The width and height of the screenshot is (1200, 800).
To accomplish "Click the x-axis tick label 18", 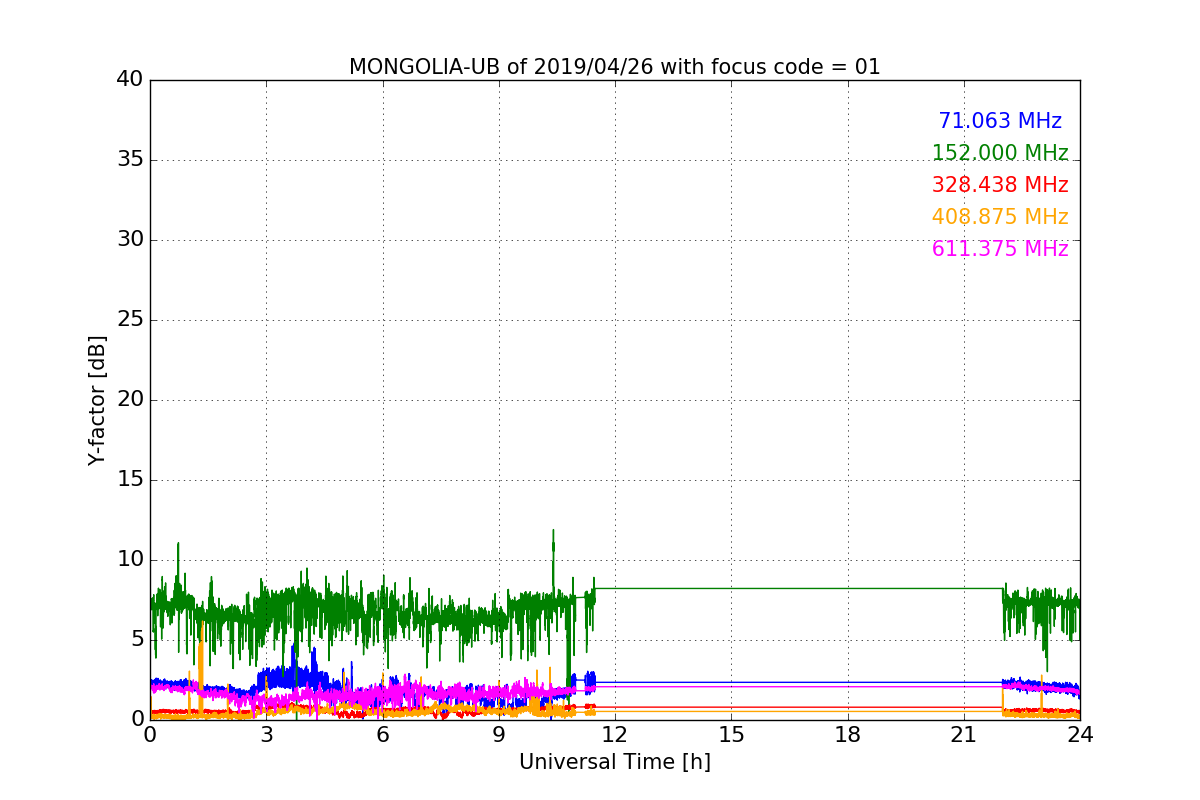I will click(847, 734).
